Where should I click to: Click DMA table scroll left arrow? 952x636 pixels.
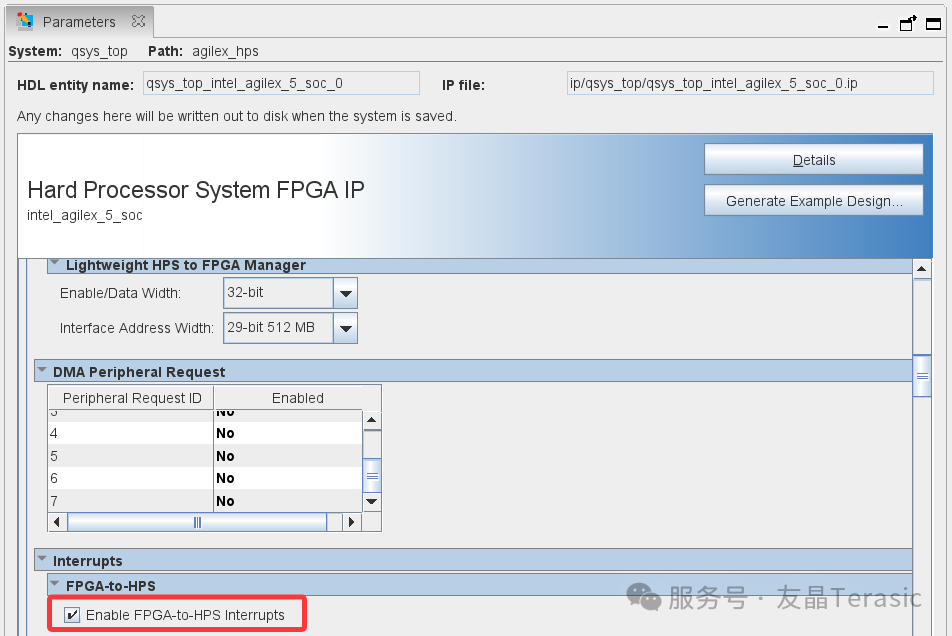57,522
